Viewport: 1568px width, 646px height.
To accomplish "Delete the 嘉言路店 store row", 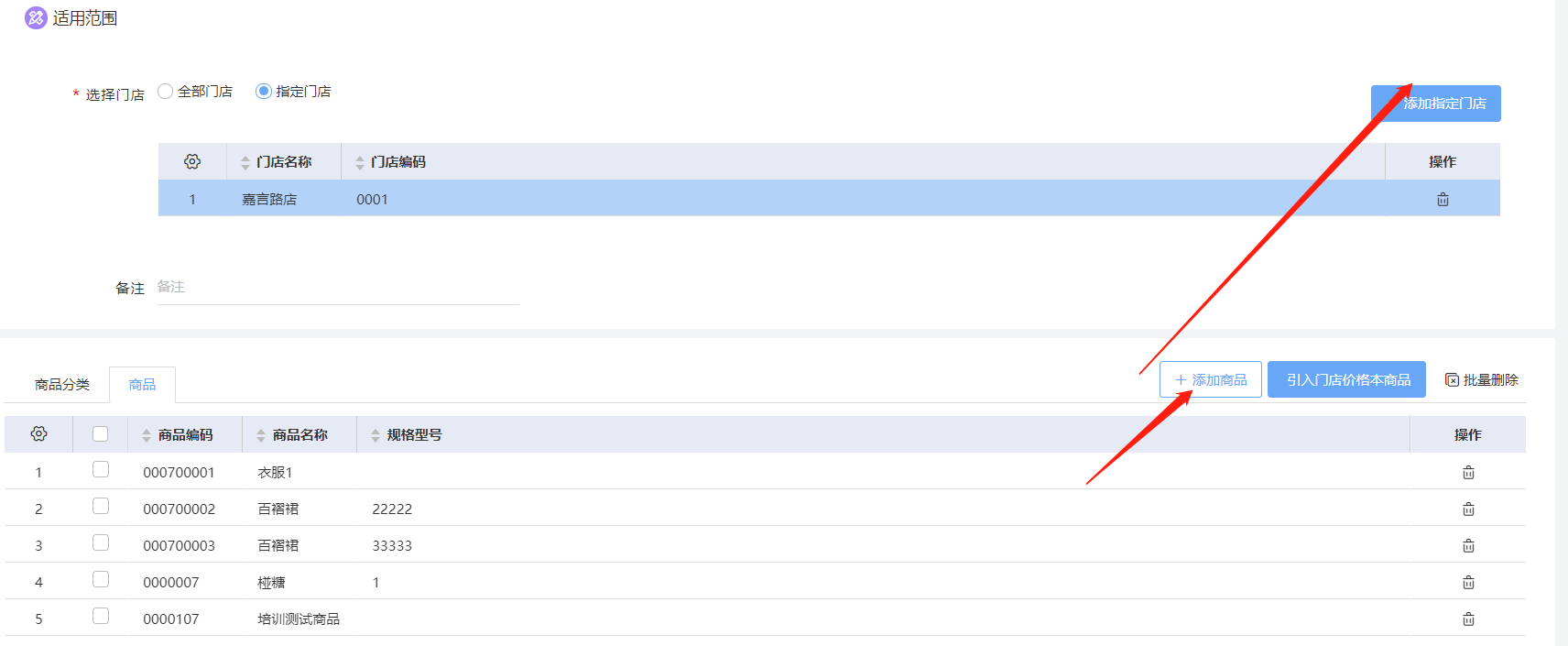I will pyautogui.click(x=1443, y=200).
